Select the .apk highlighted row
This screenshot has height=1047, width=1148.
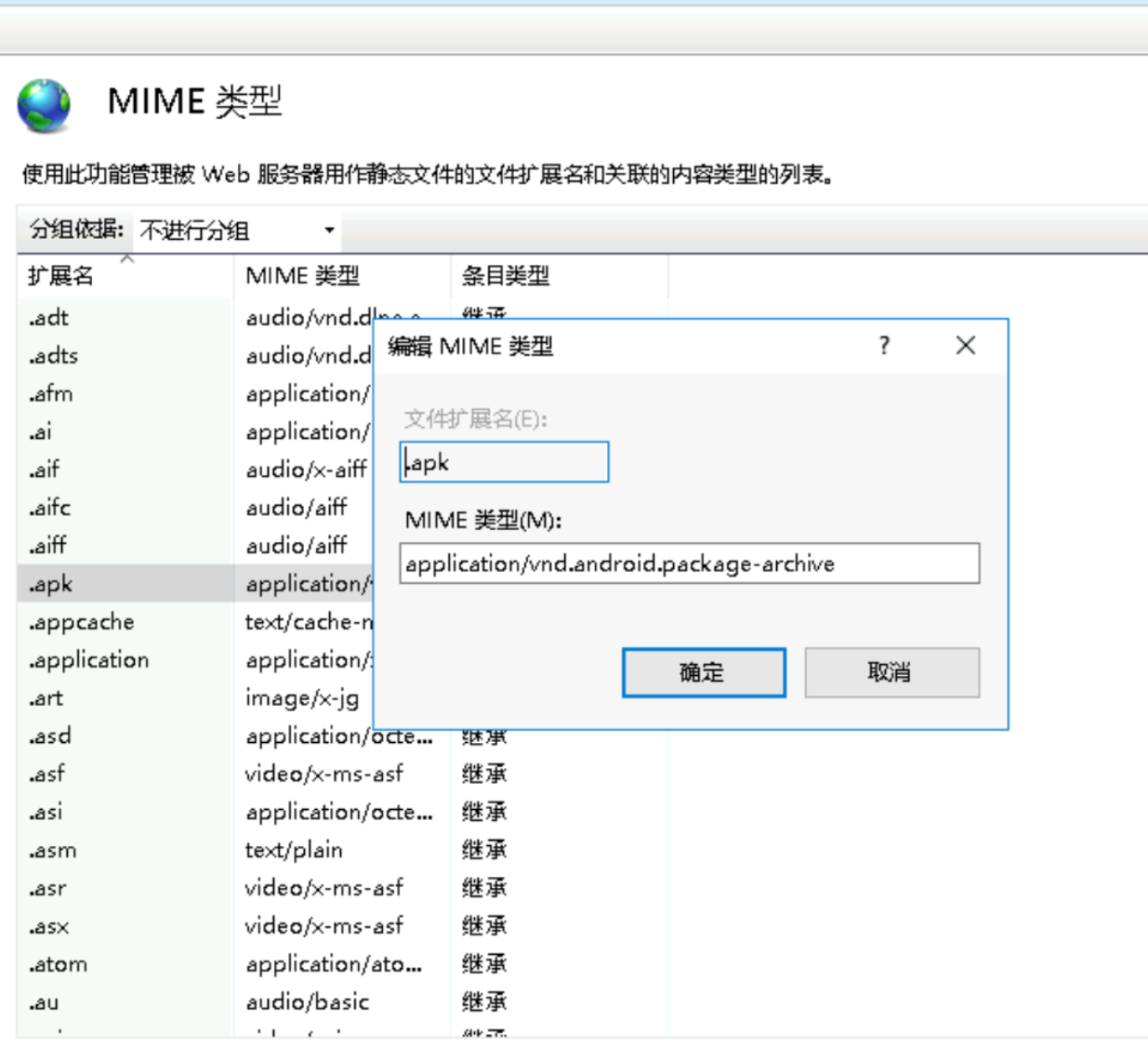pos(51,584)
